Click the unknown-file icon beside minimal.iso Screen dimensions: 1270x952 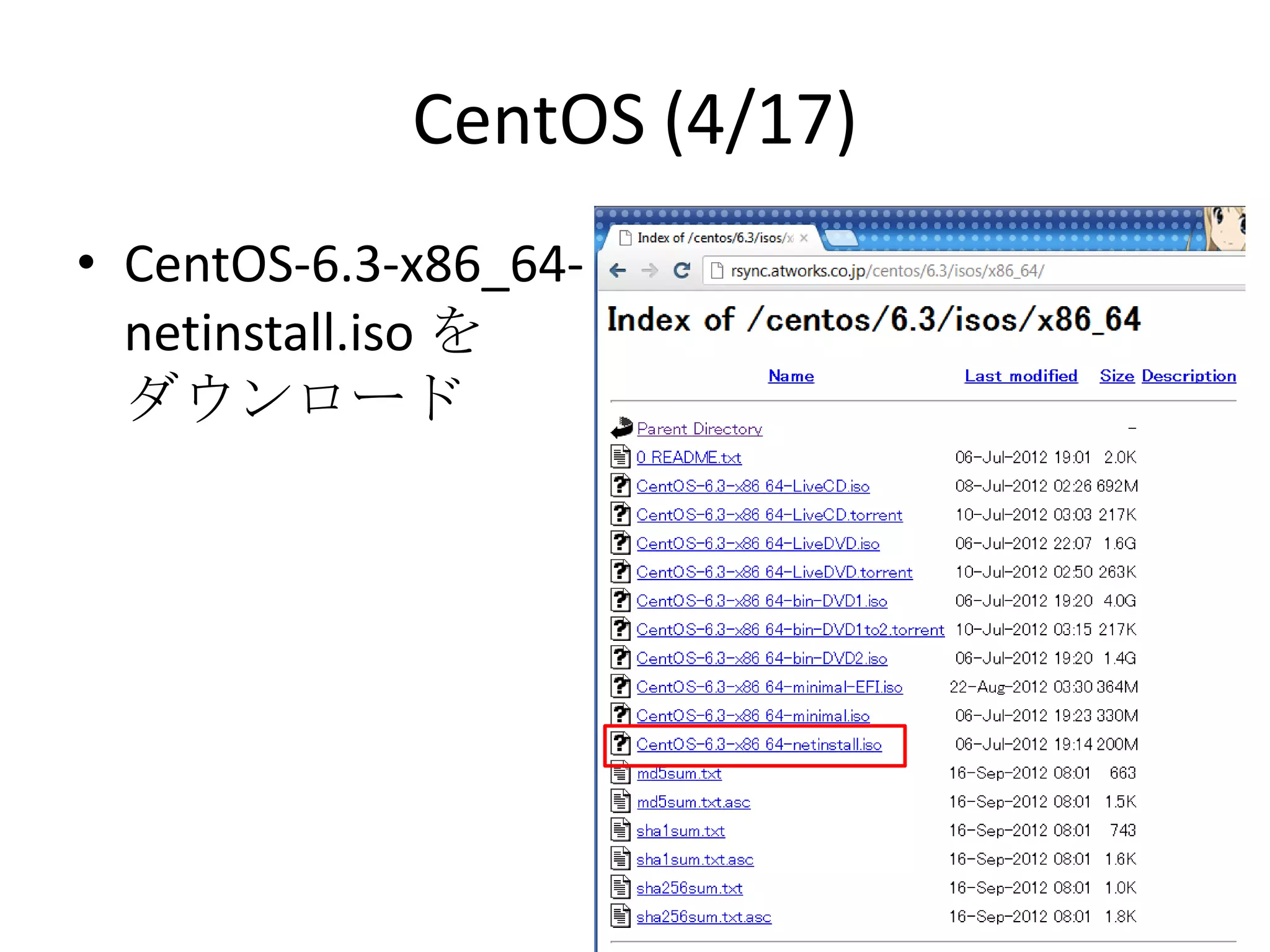tap(620, 714)
